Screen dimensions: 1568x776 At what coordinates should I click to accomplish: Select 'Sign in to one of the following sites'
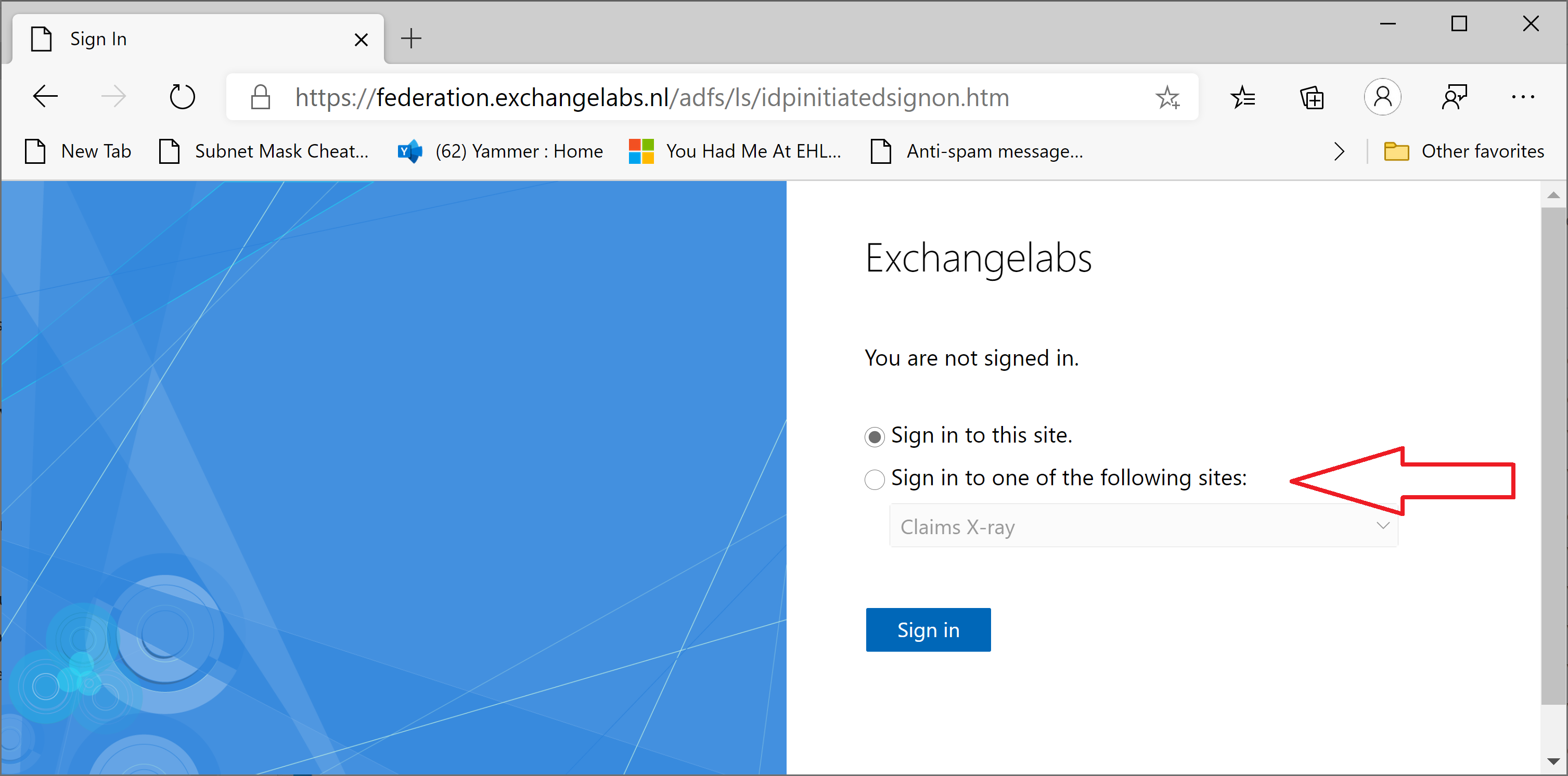click(875, 480)
